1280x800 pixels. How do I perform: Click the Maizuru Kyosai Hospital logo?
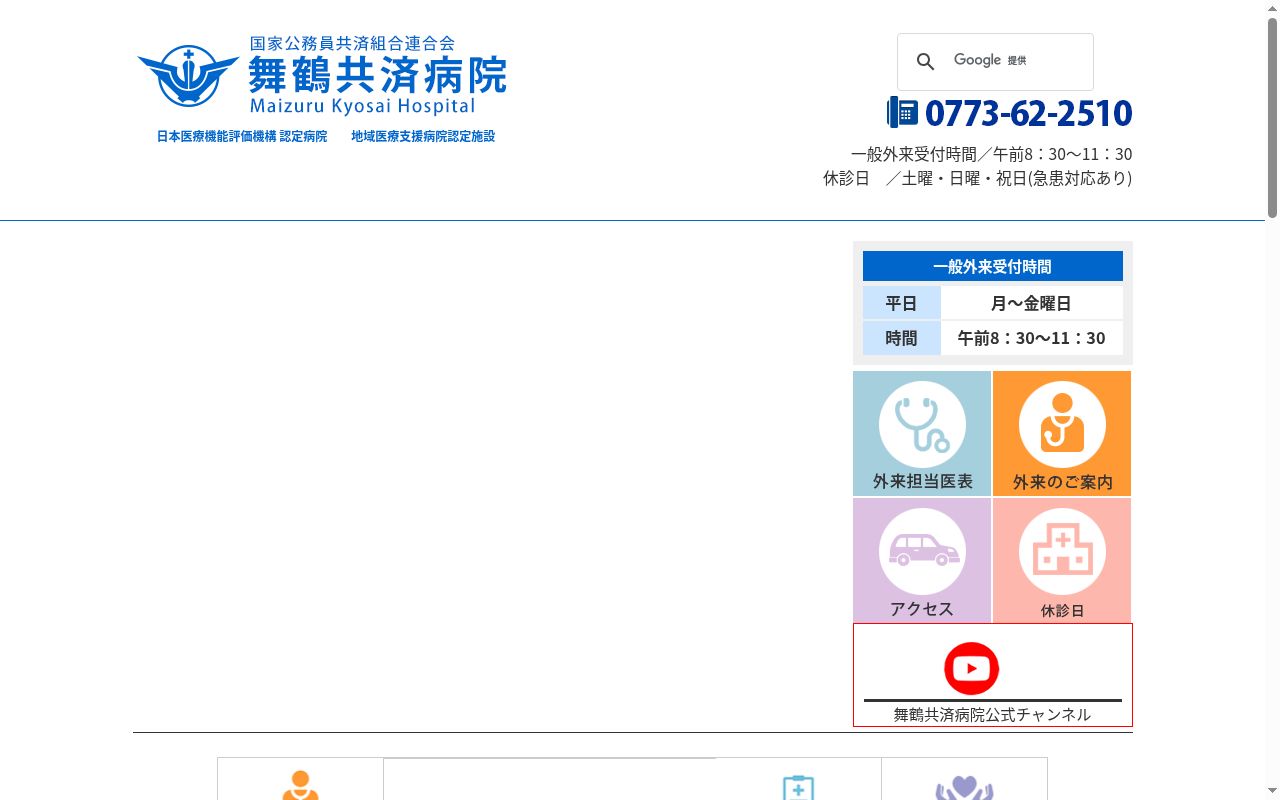(322, 76)
